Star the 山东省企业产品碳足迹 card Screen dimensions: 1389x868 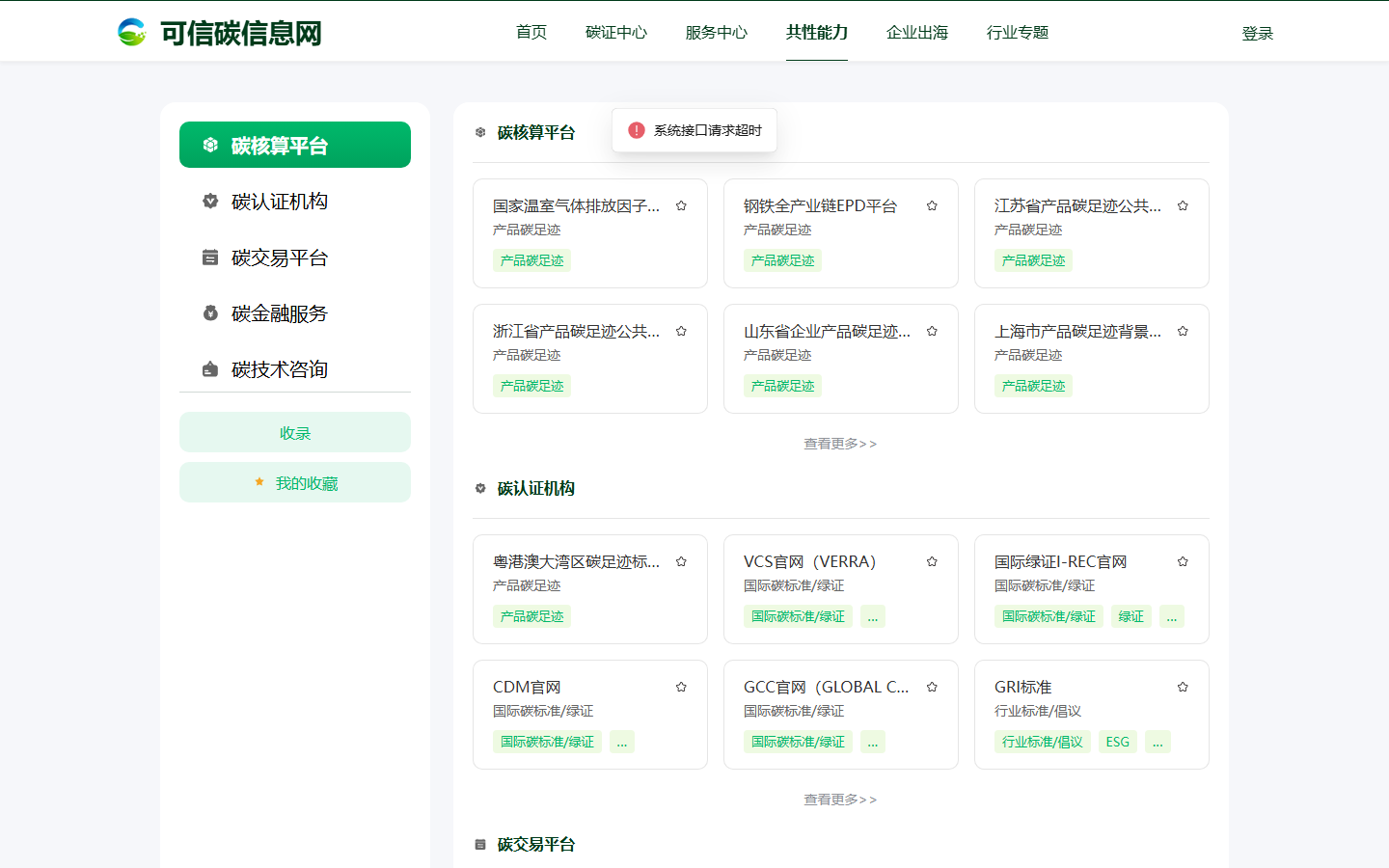click(x=932, y=331)
